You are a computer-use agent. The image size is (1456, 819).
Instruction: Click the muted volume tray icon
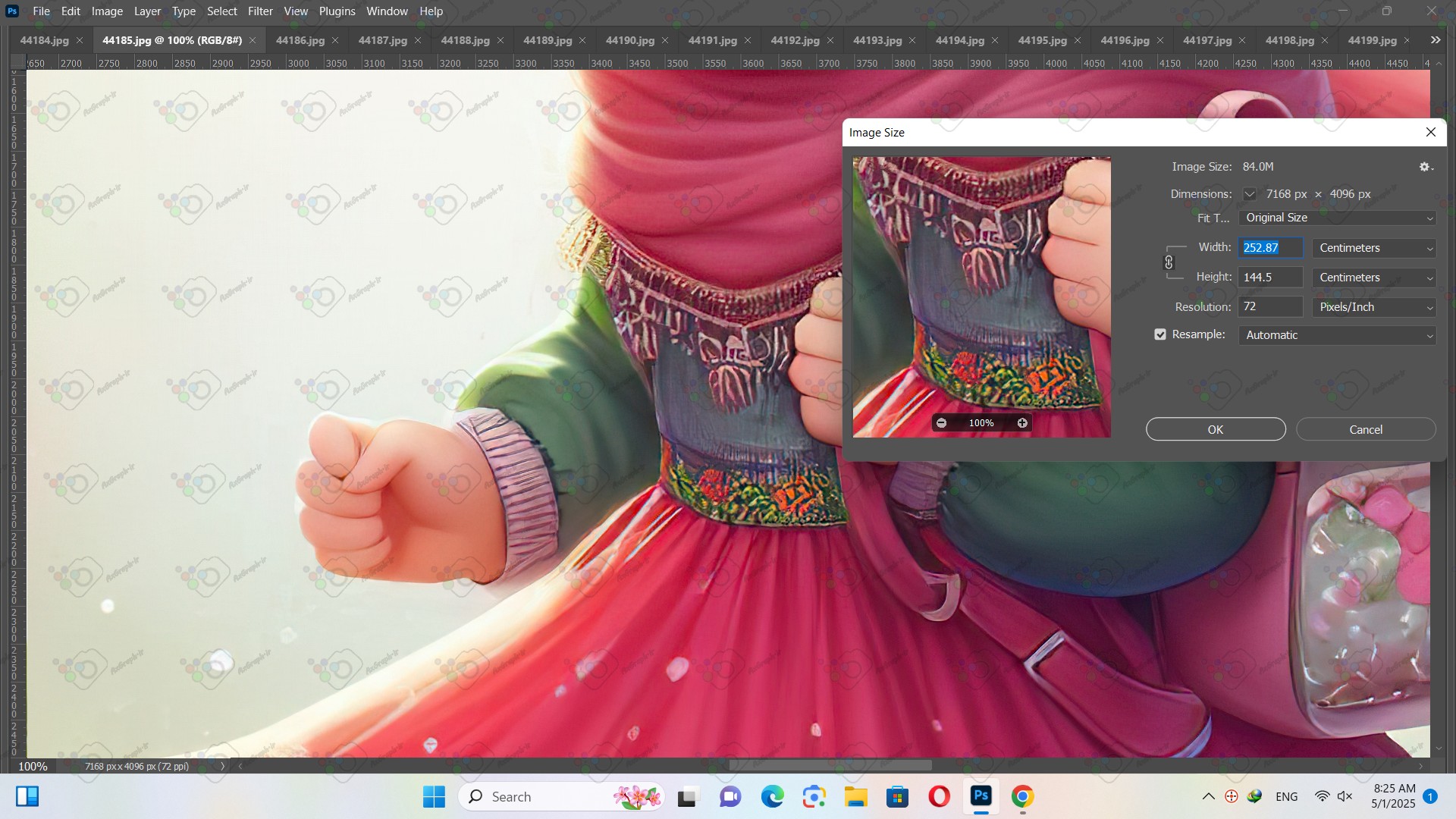1345,796
